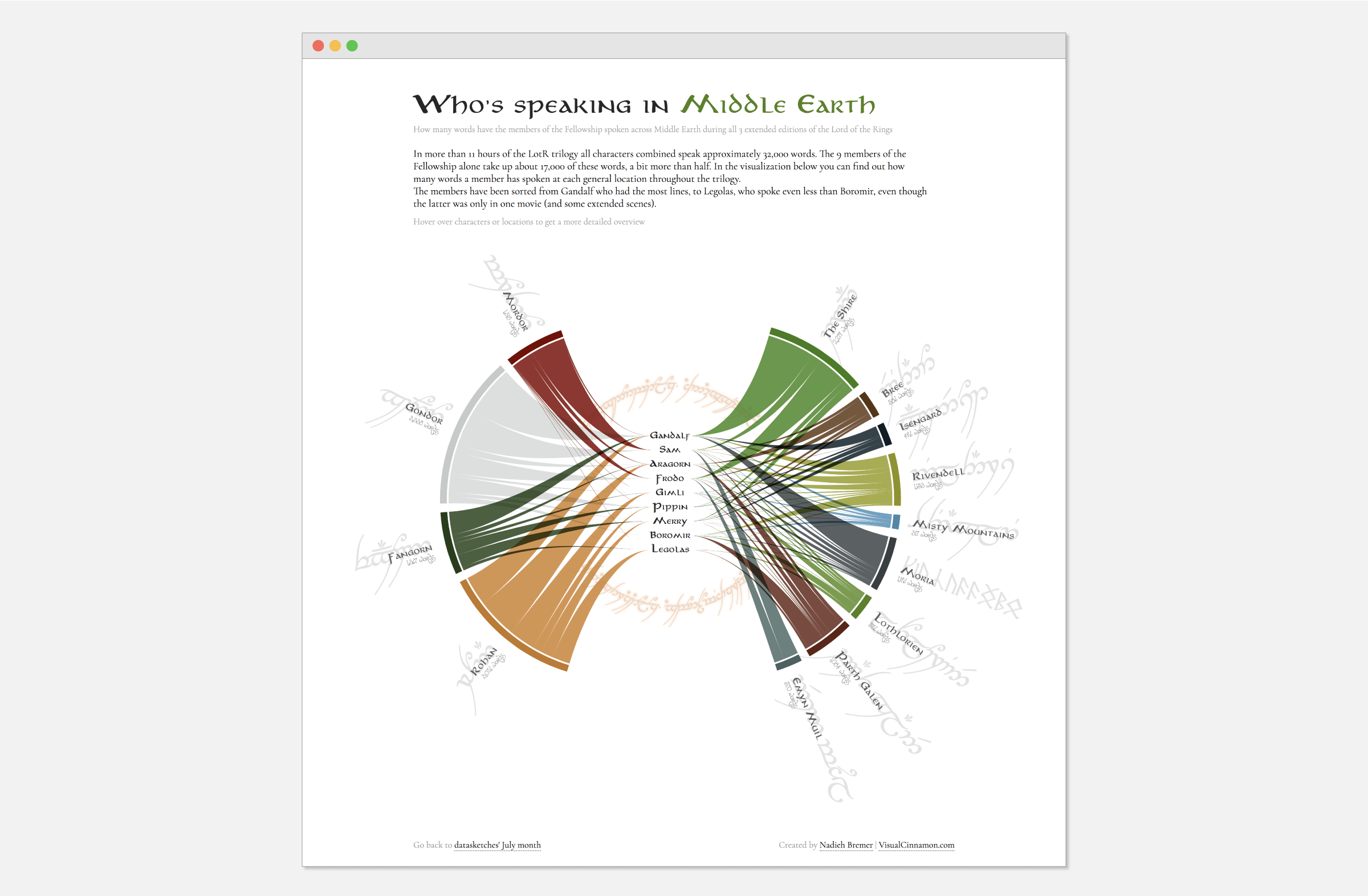The height and width of the screenshot is (896, 1368).
Task: Click the brown Bree arc
Action: coord(870,405)
